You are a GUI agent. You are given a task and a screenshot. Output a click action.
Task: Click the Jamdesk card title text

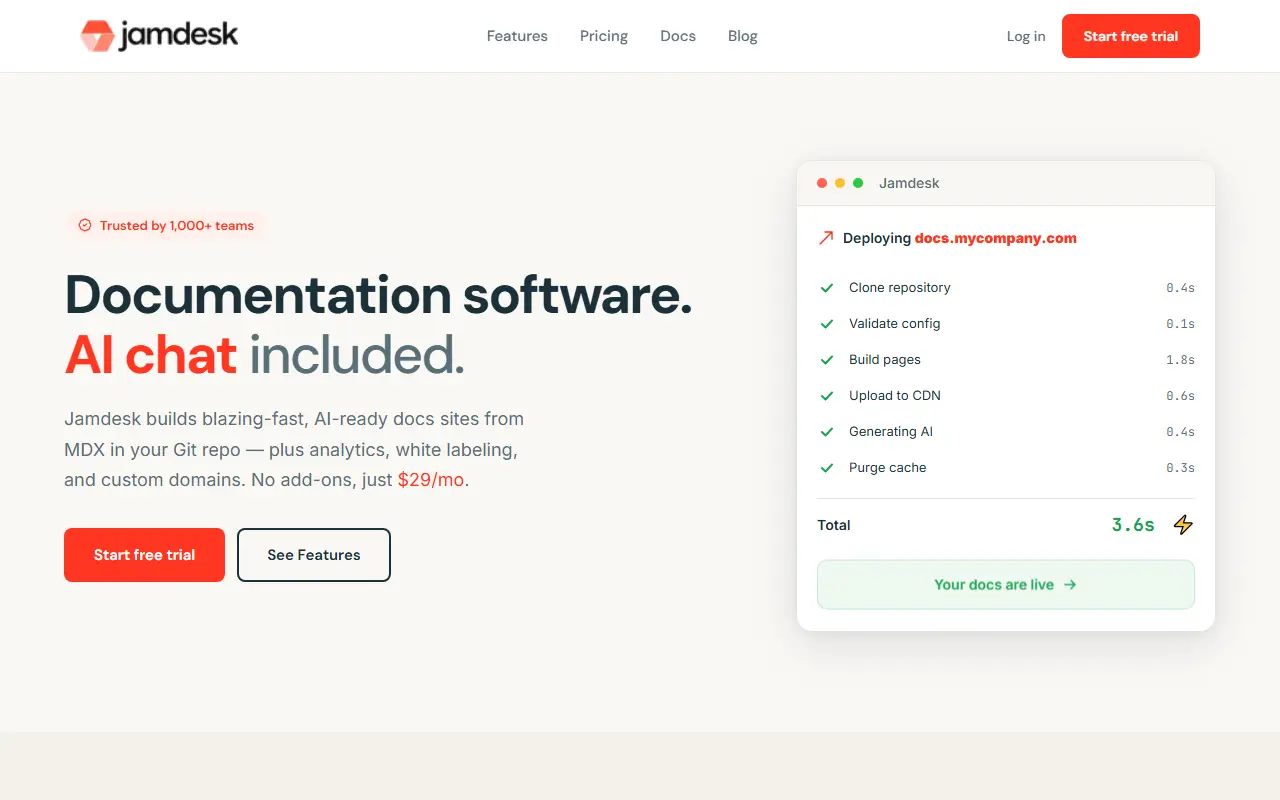pos(909,183)
